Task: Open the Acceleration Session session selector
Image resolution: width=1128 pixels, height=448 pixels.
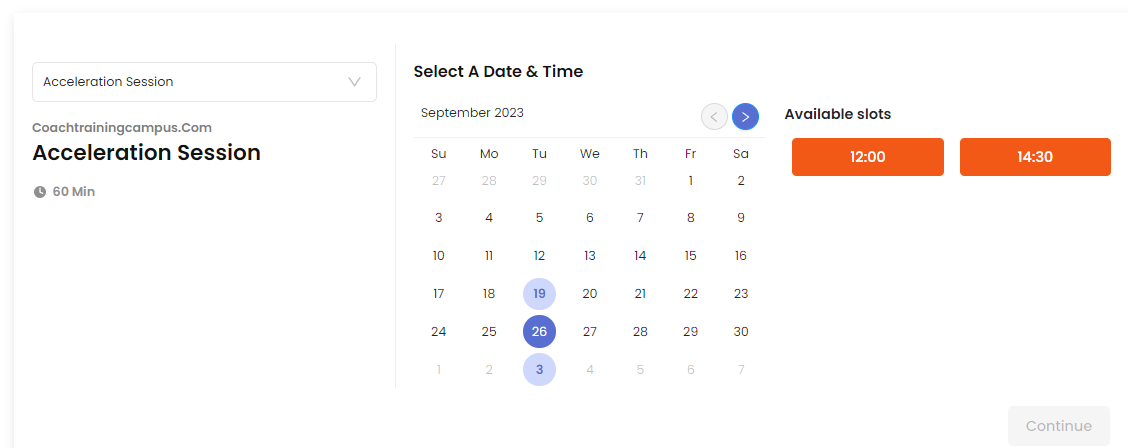Action: 204,82
